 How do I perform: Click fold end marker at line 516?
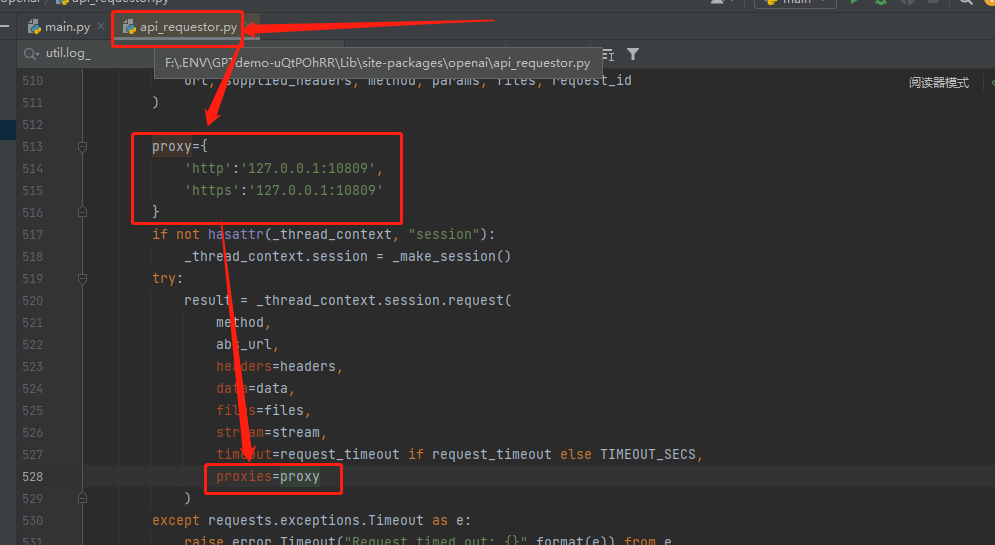(82, 212)
